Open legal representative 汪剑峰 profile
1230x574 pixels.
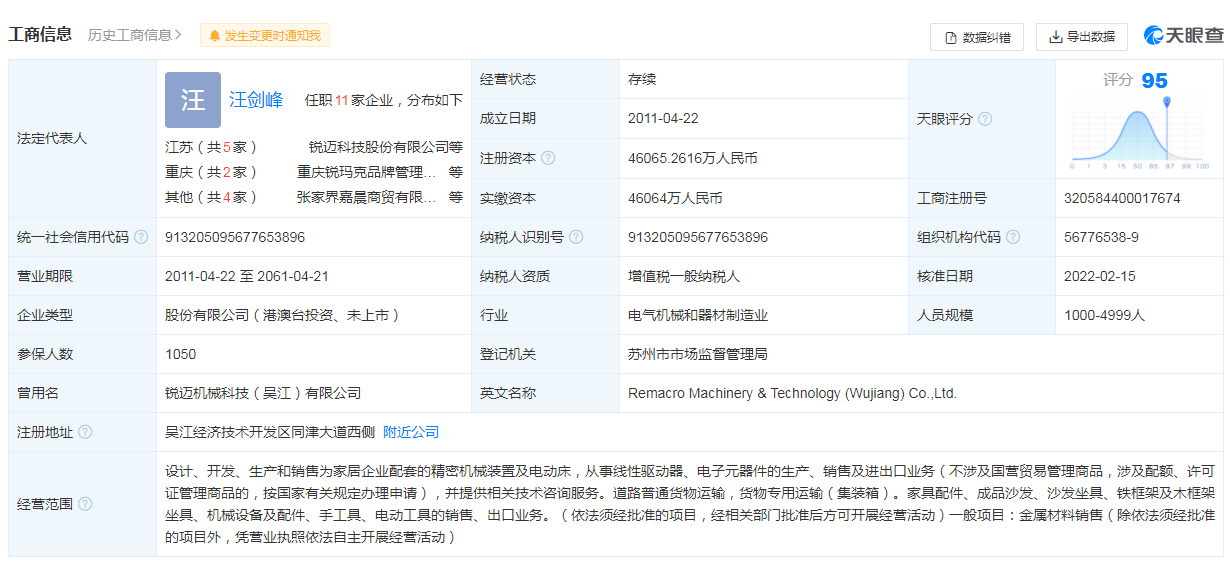(x=256, y=100)
